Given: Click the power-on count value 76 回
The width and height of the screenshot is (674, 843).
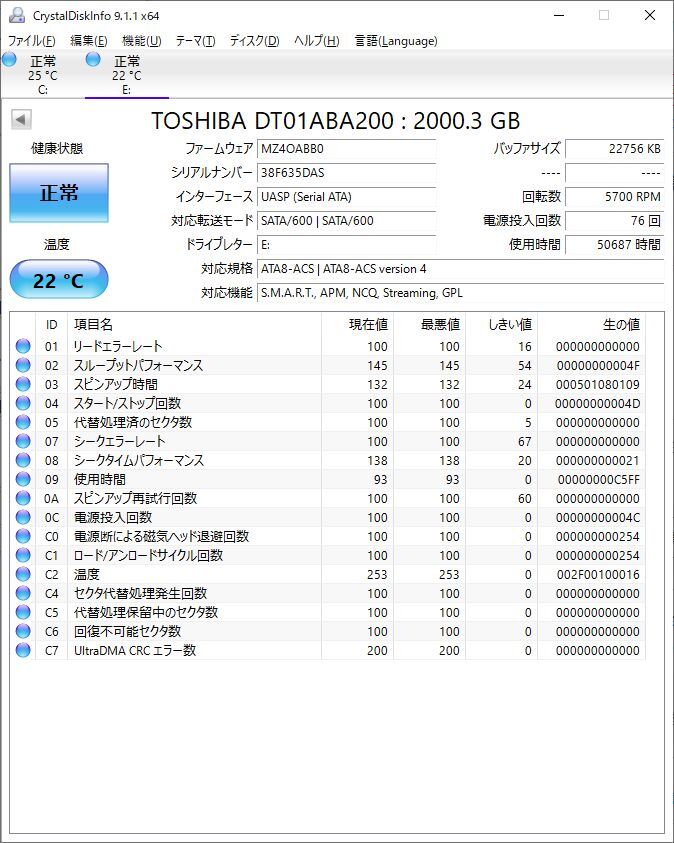Looking at the screenshot, I should 615,221.
